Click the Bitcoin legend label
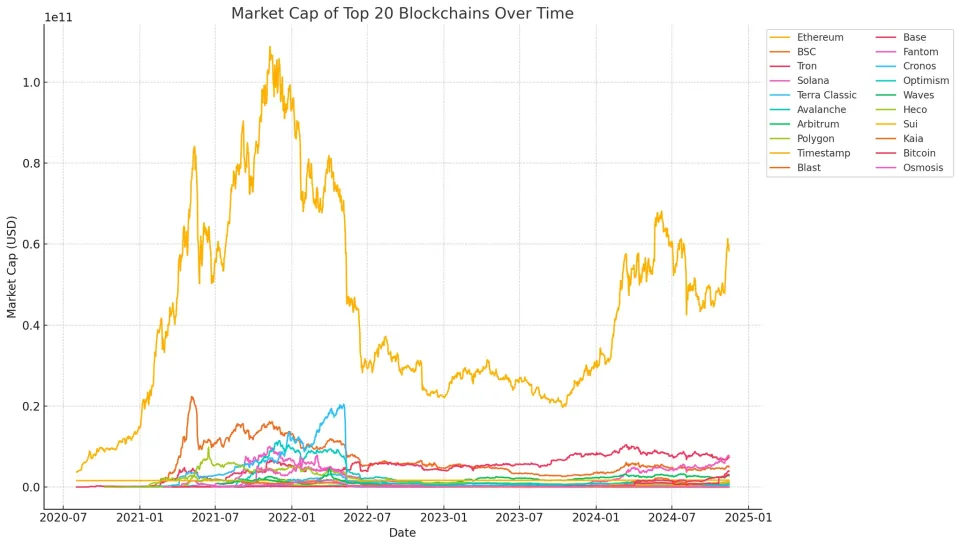 tap(919, 153)
